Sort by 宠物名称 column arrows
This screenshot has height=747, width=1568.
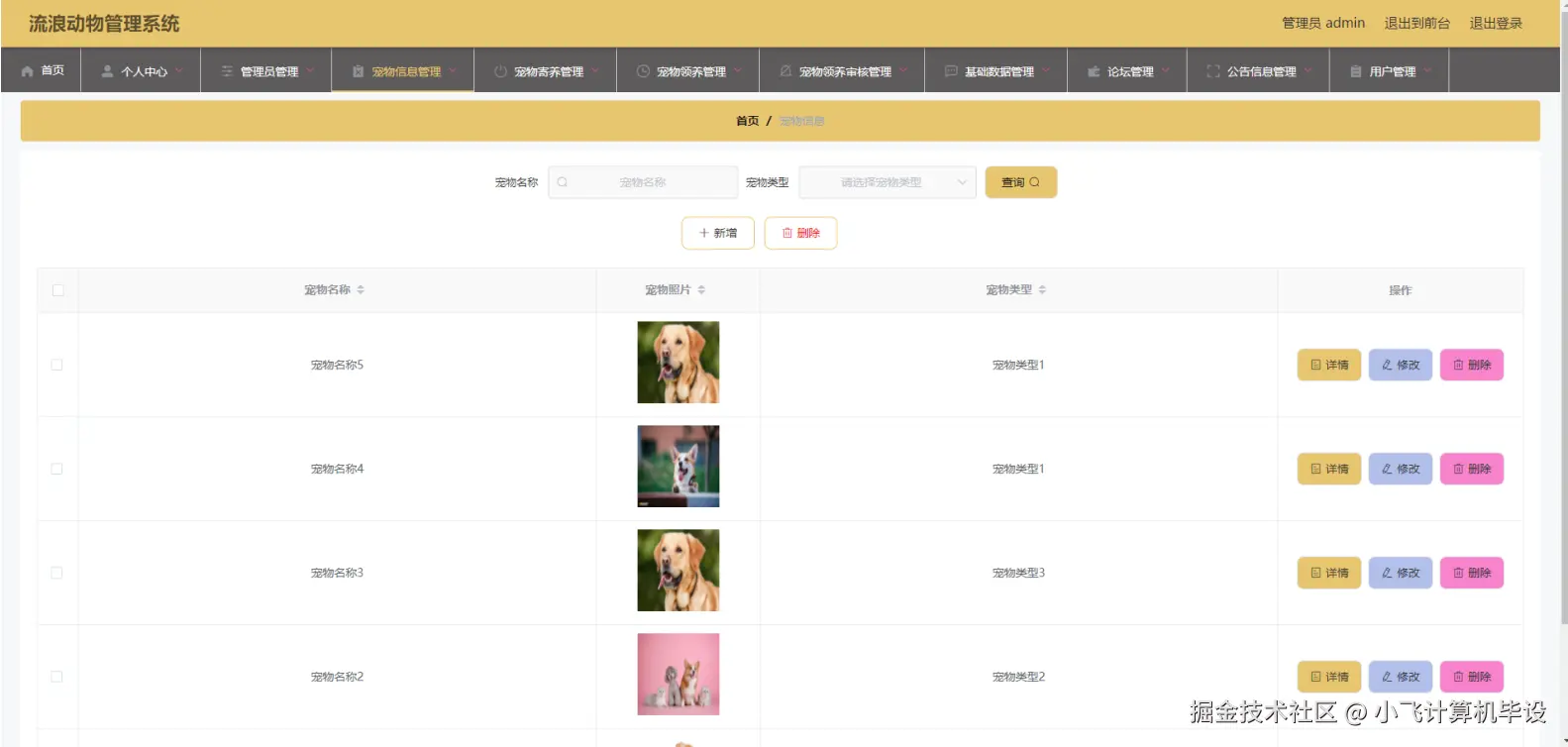[x=361, y=290]
